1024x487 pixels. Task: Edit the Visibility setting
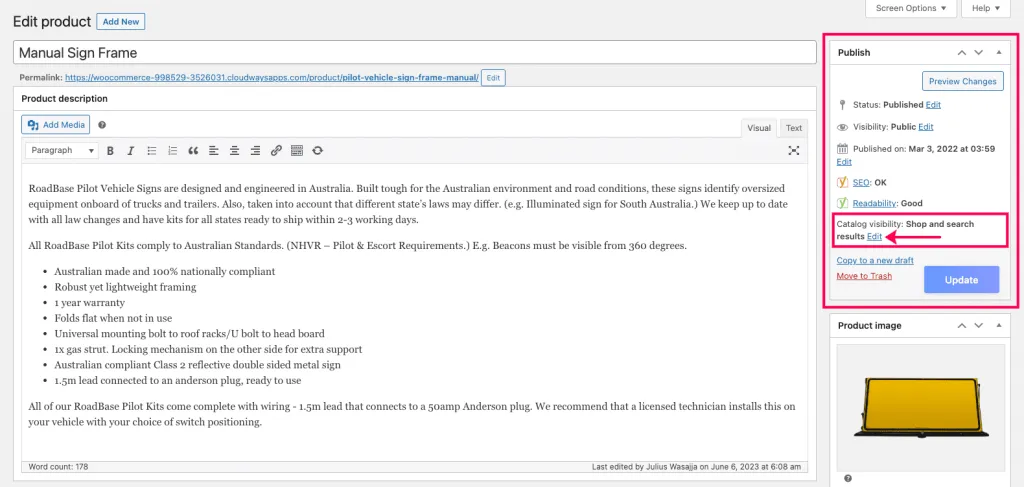point(925,127)
